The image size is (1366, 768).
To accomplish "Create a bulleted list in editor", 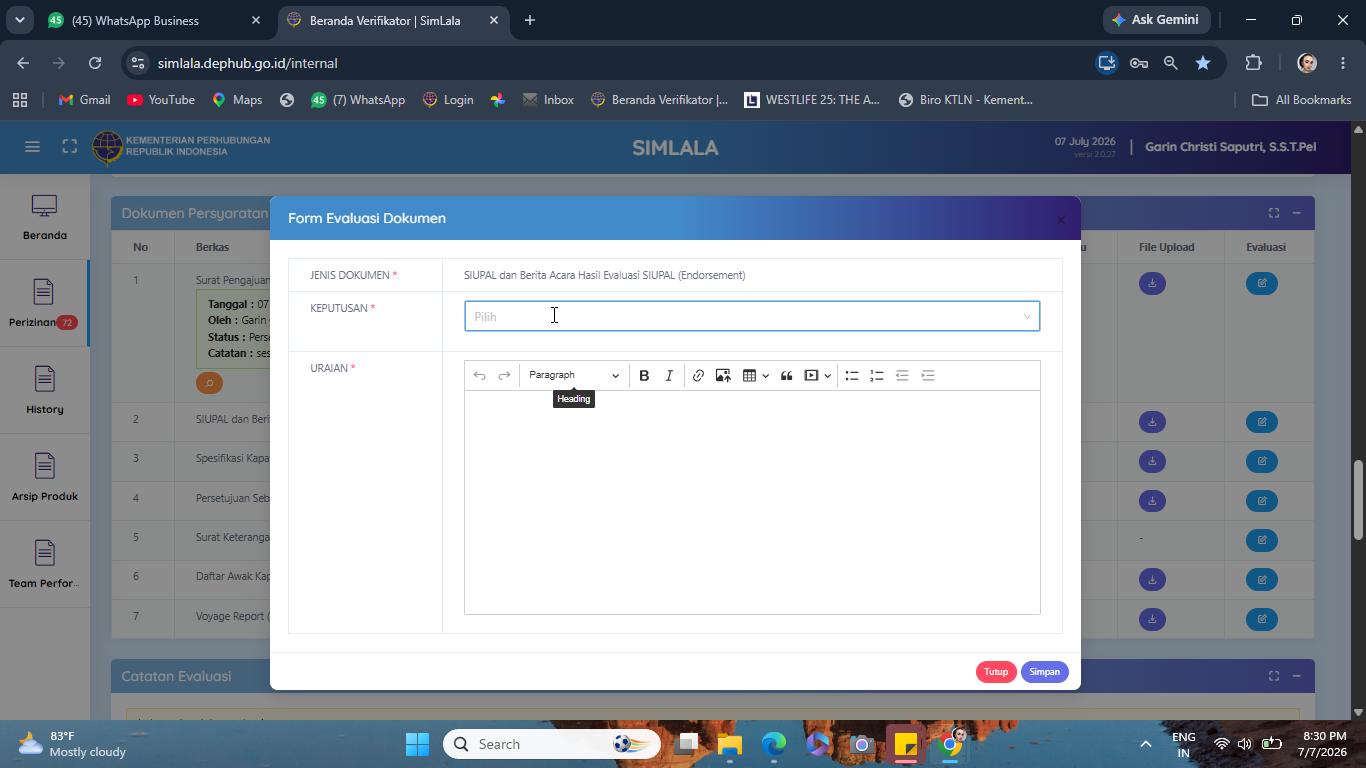I will [x=852, y=376].
